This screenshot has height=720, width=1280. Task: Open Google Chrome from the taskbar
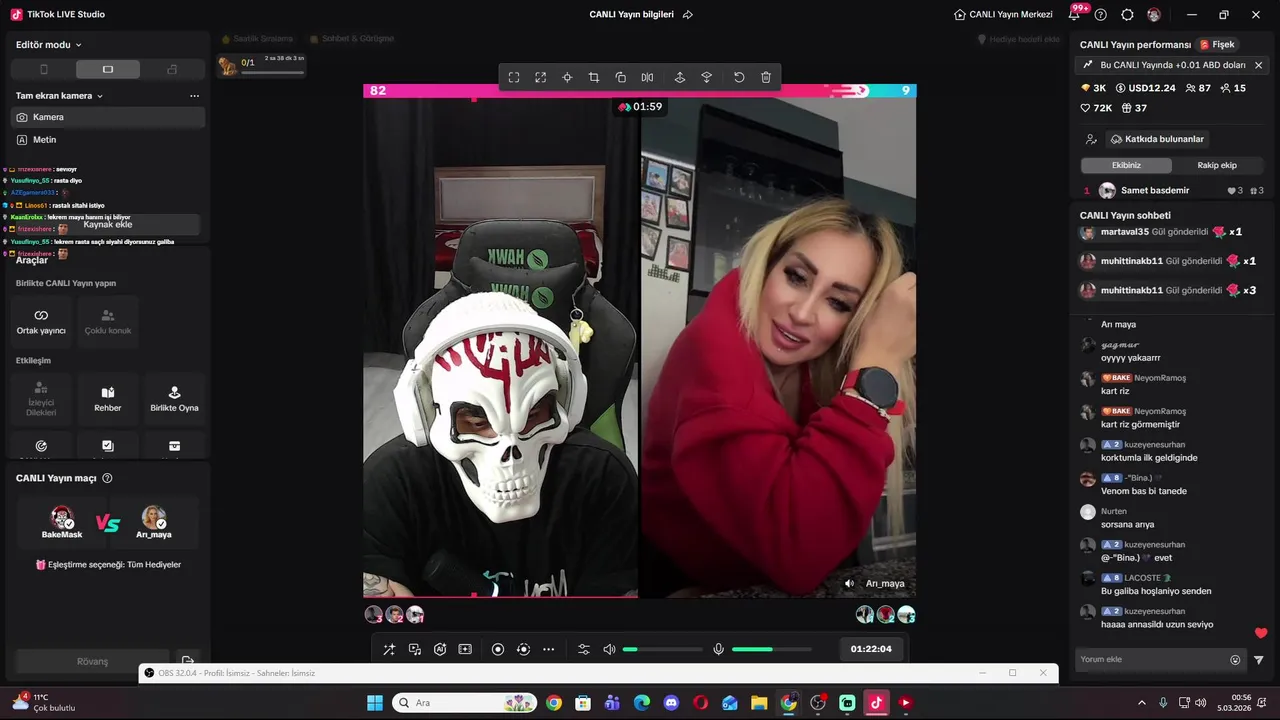tap(554, 703)
